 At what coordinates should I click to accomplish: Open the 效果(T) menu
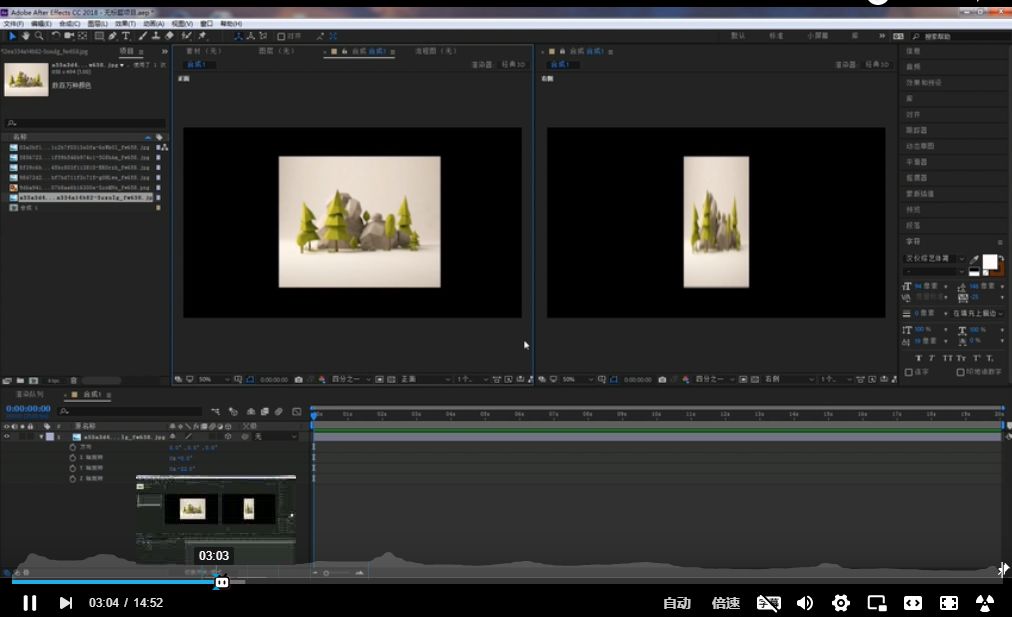[x=125, y=24]
